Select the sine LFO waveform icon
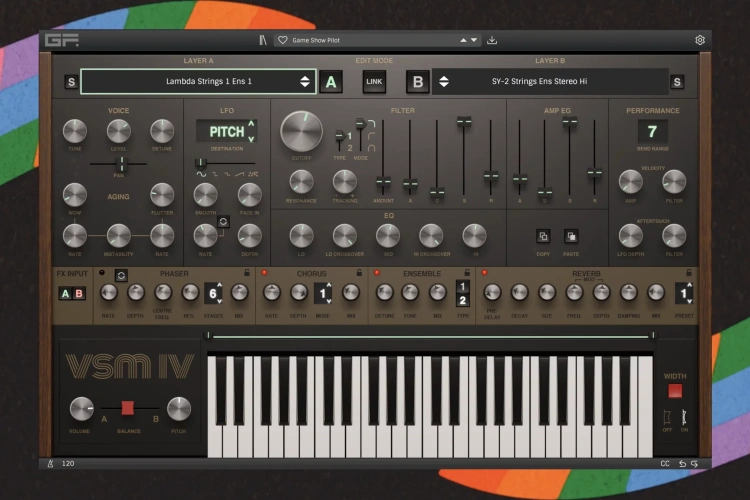The image size is (750, 500). [x=201, y=174]
